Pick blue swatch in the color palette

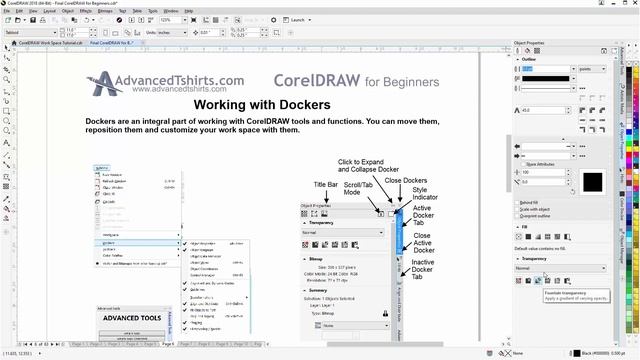629,132
